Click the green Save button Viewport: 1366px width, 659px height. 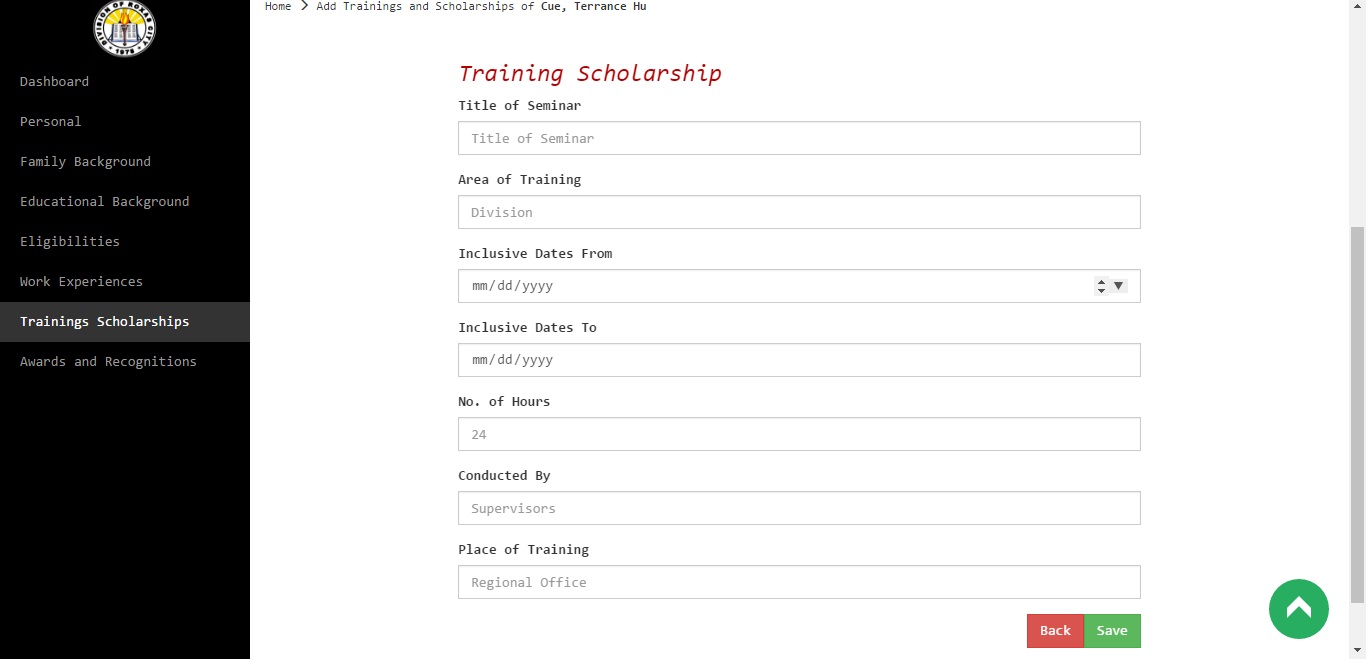pyautogui.click(x=1112, y=631)
